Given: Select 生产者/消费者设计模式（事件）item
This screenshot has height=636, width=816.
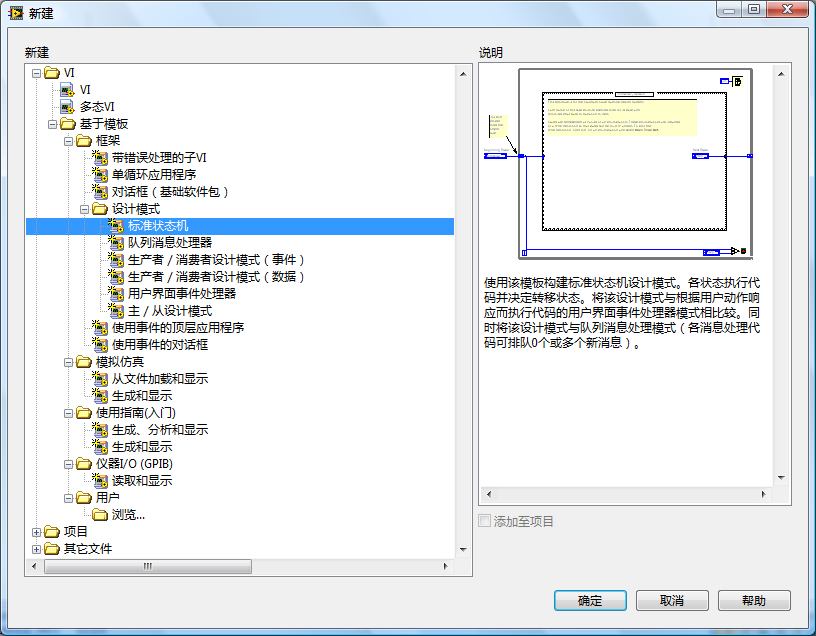Looking at the screenshot, I should point(215,260).
